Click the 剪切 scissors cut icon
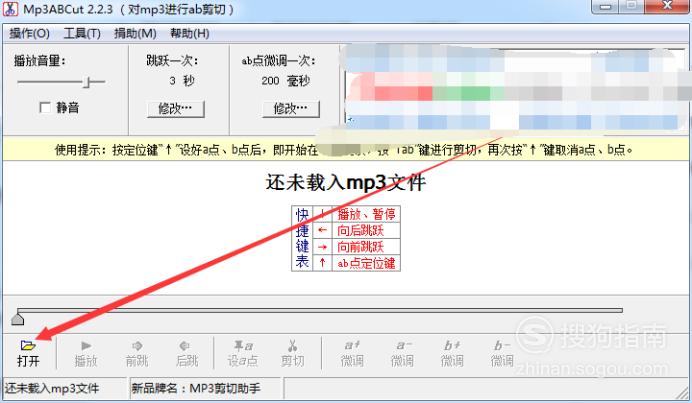The height and width of the screenshot is (403, 692). tap(292, 345)
